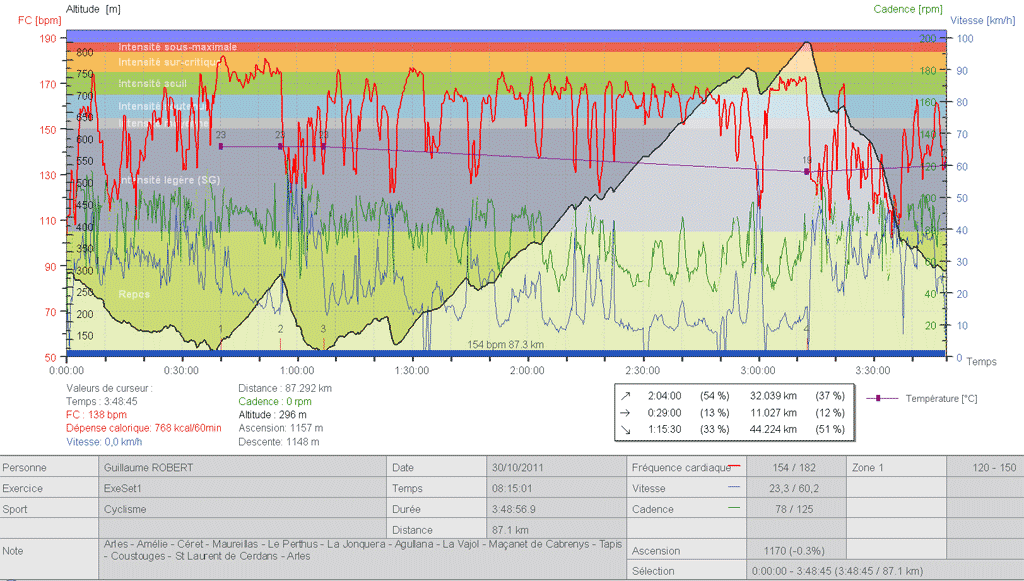The image size is (1024, 581).
Task: Click the Personne field showing Guillaume ROBERT
Action: (x=242, y=467)
